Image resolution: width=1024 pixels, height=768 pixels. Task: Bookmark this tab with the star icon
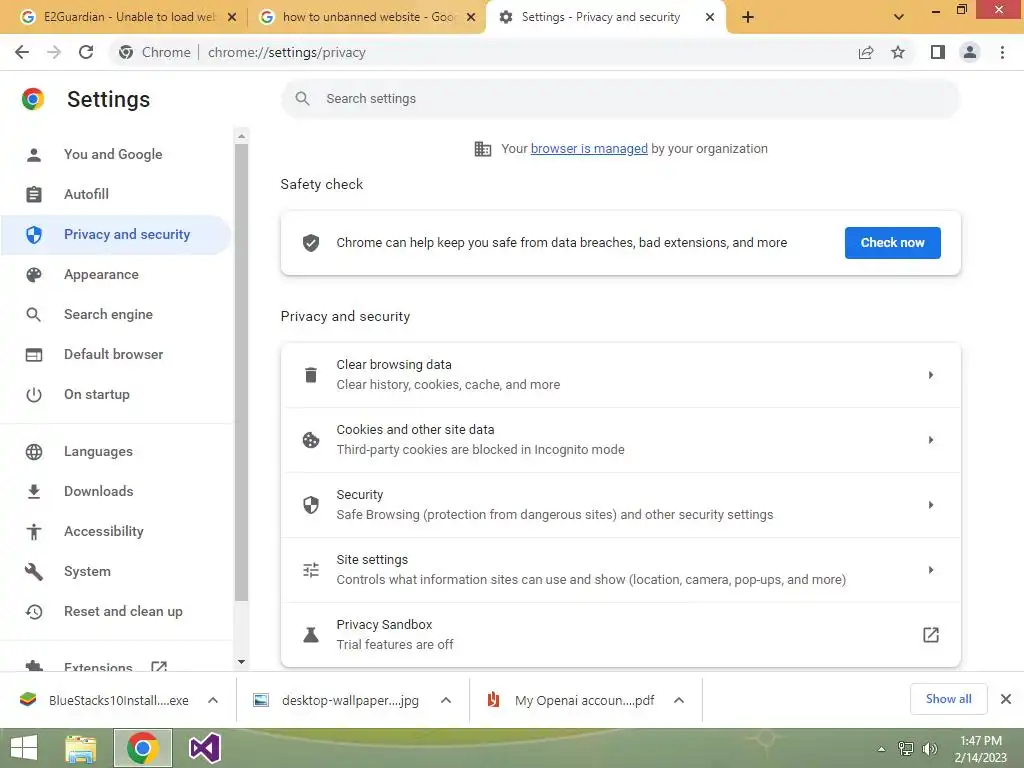(x=898, y=52)
